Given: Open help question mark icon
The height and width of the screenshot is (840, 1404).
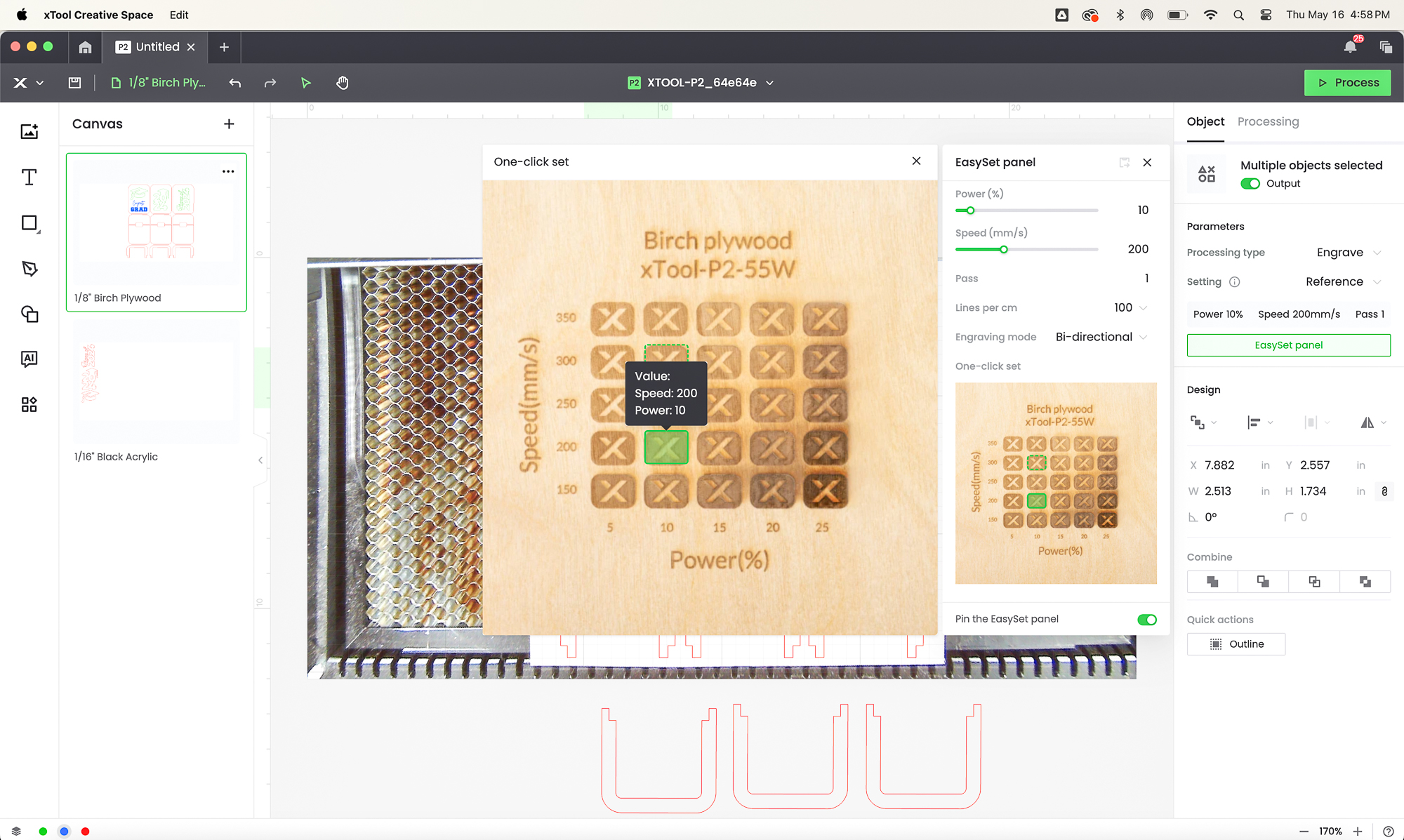Looking at the screenshot, I should (1388, 831).
